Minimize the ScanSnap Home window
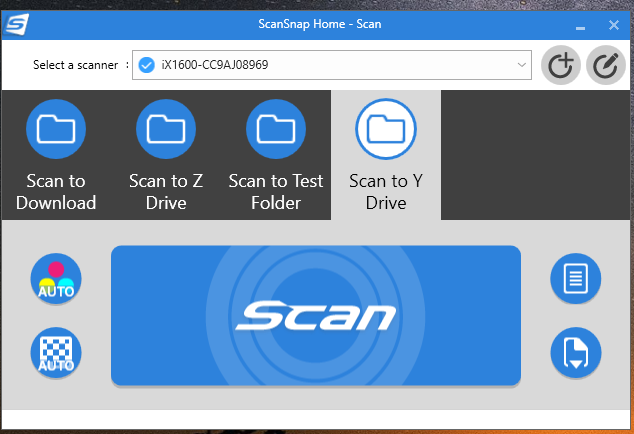The image size is (634, 434). coord(580,28)
